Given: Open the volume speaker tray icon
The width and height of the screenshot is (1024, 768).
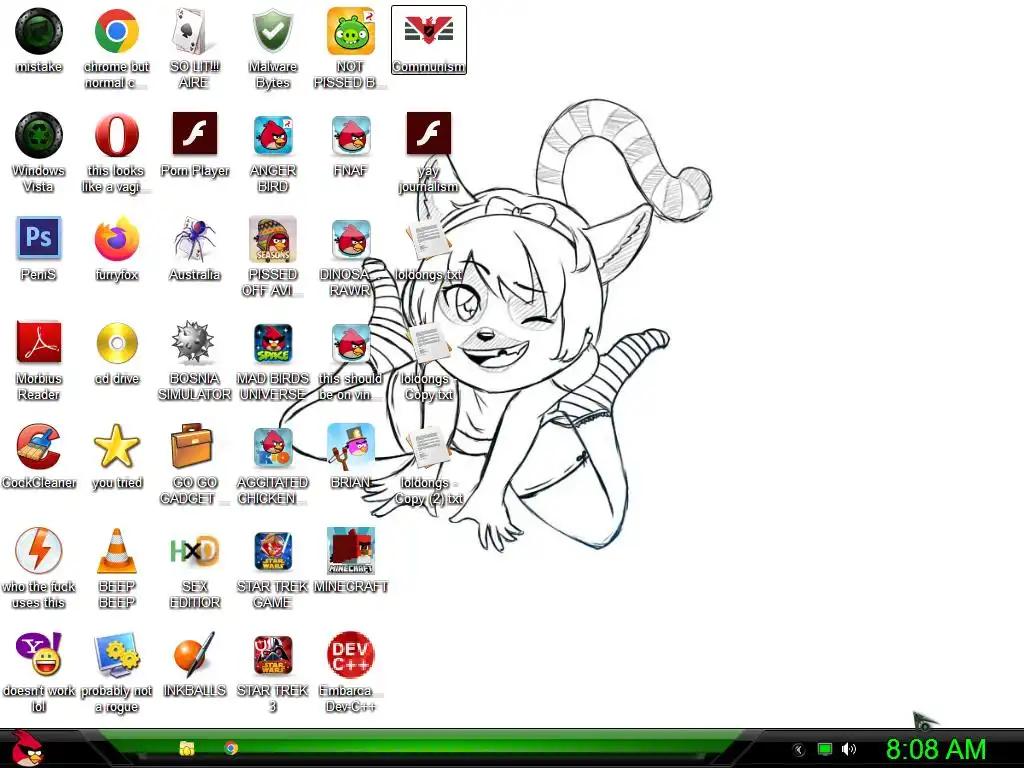Looking at the screenshot, I should 848,749.
